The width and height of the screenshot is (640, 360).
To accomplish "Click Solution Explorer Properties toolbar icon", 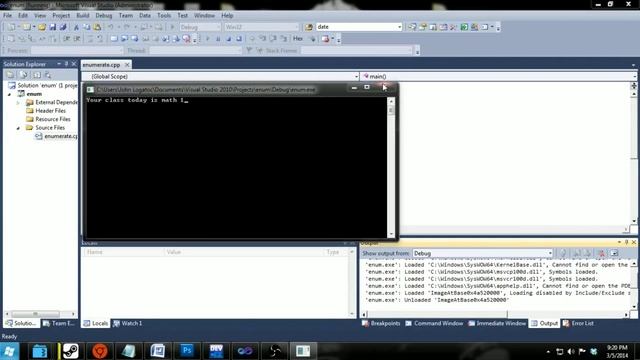I will [x=11, y=75].
